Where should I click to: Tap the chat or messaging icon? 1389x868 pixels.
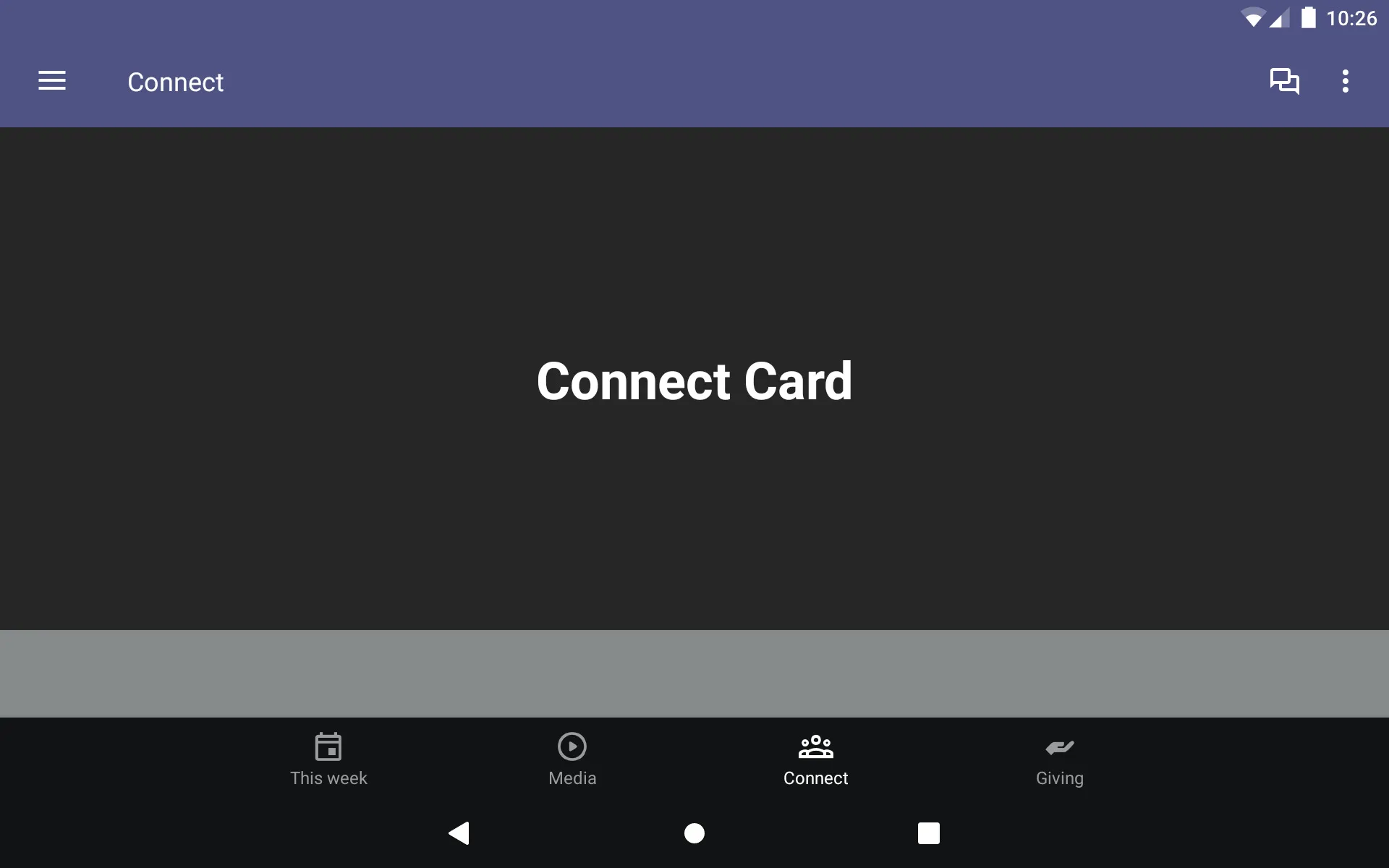[1285, 82]
